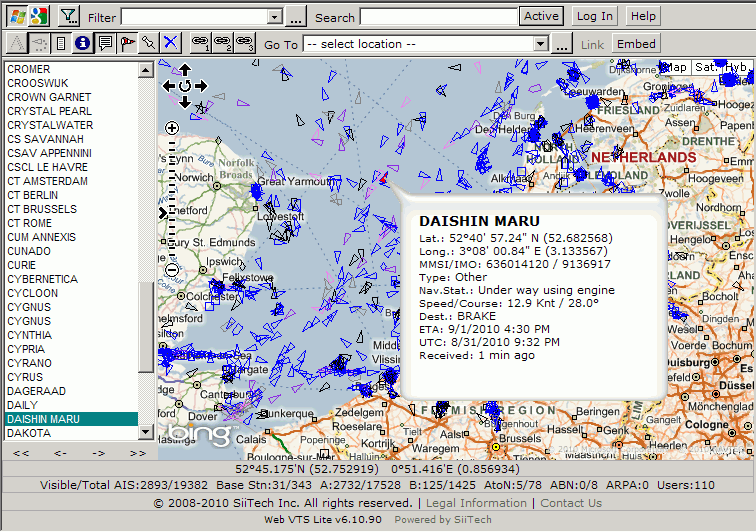Open saved link slot 1 icon
This screenshot has height=532, width=756.
(x=200, y=43)
